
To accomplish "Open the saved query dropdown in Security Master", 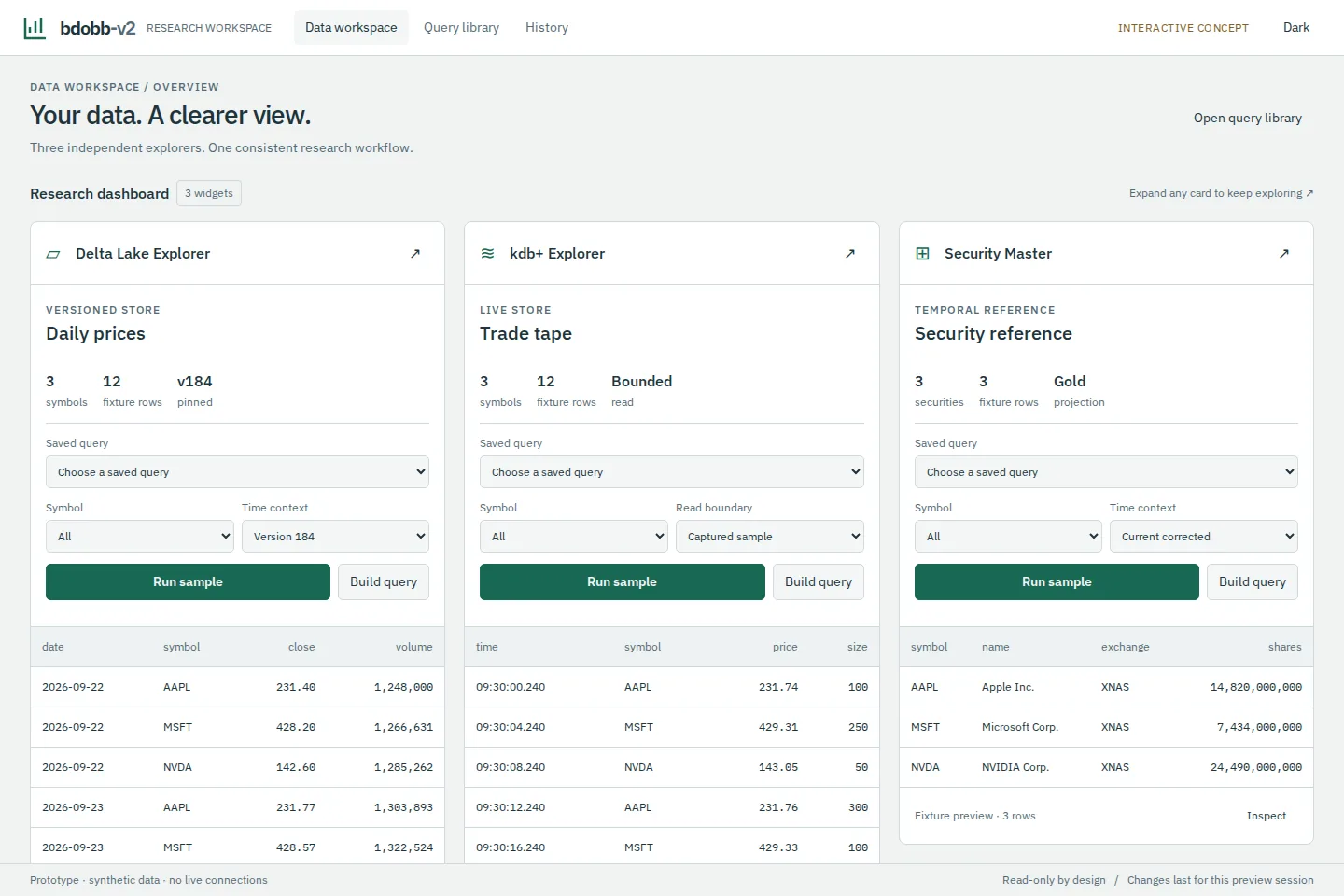I will click(x=1106, y=472).
